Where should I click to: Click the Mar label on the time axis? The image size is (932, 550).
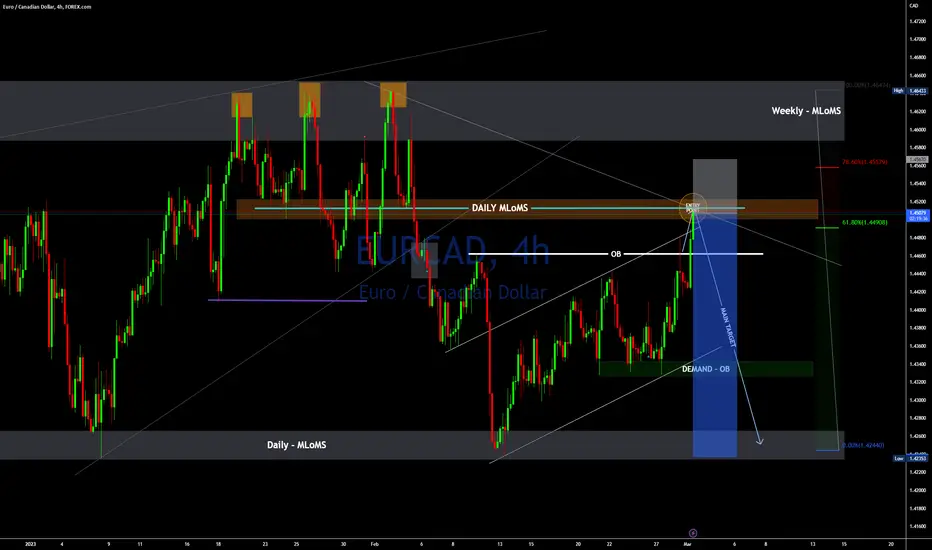687,544
